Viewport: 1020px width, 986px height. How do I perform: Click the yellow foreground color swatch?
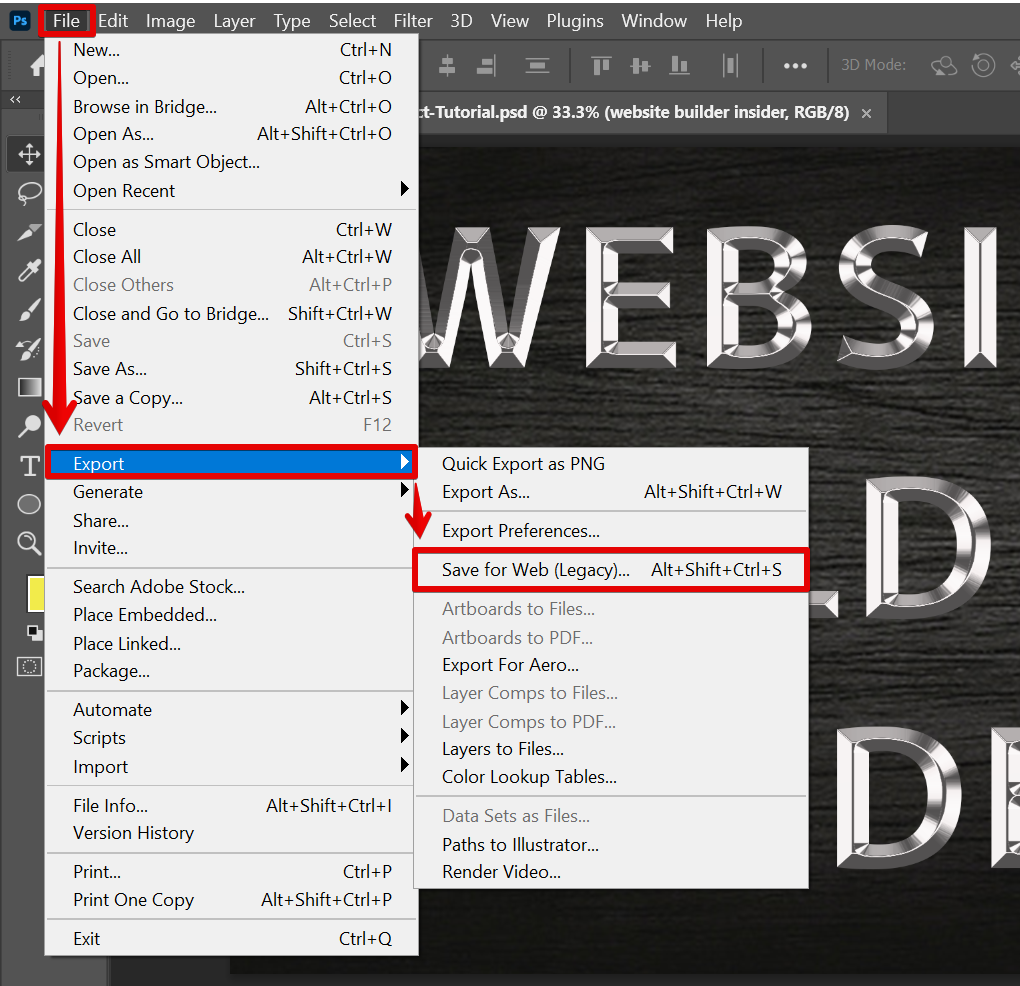(34, 594)
